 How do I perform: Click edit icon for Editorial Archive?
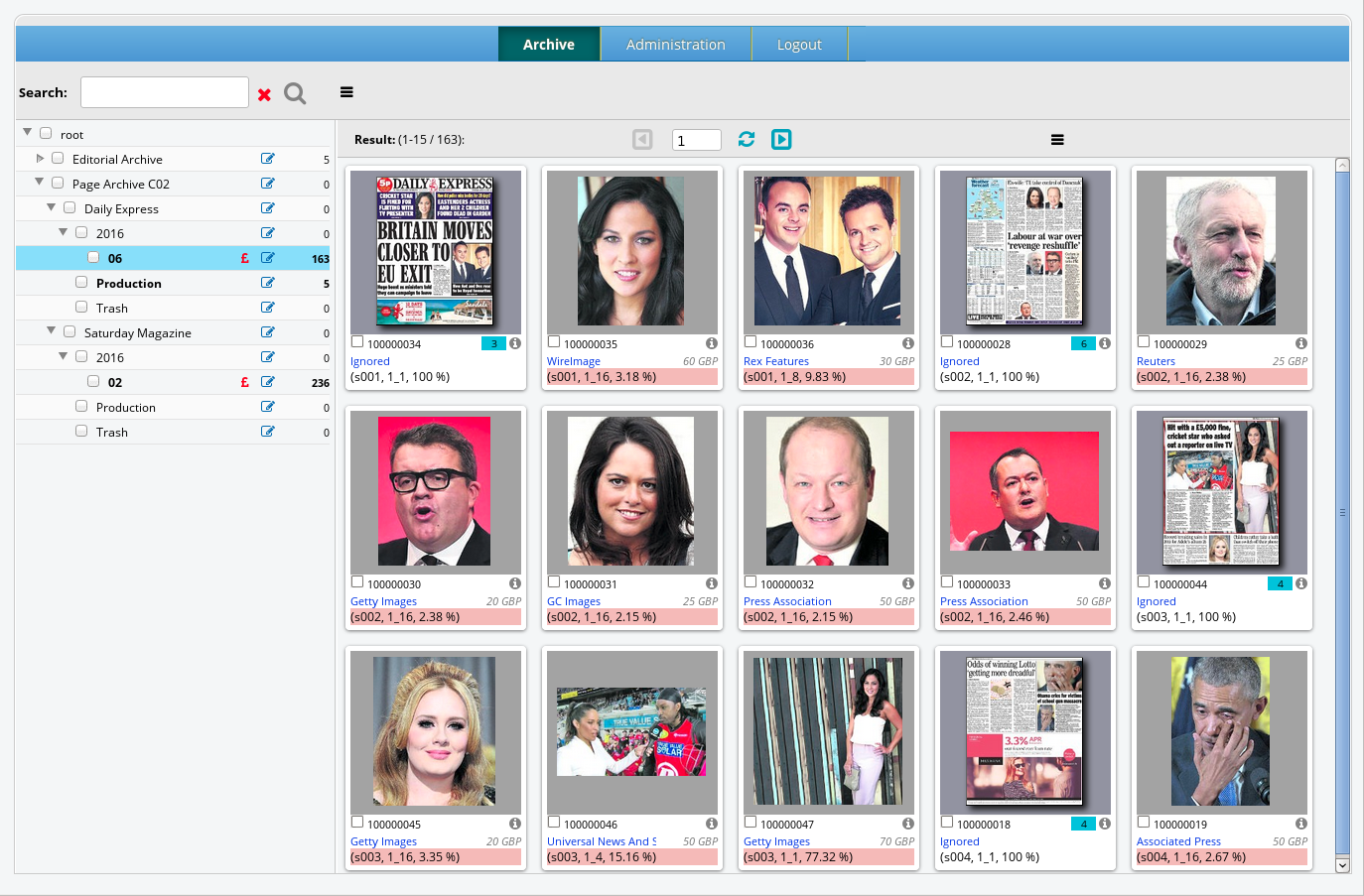point(267,159)
